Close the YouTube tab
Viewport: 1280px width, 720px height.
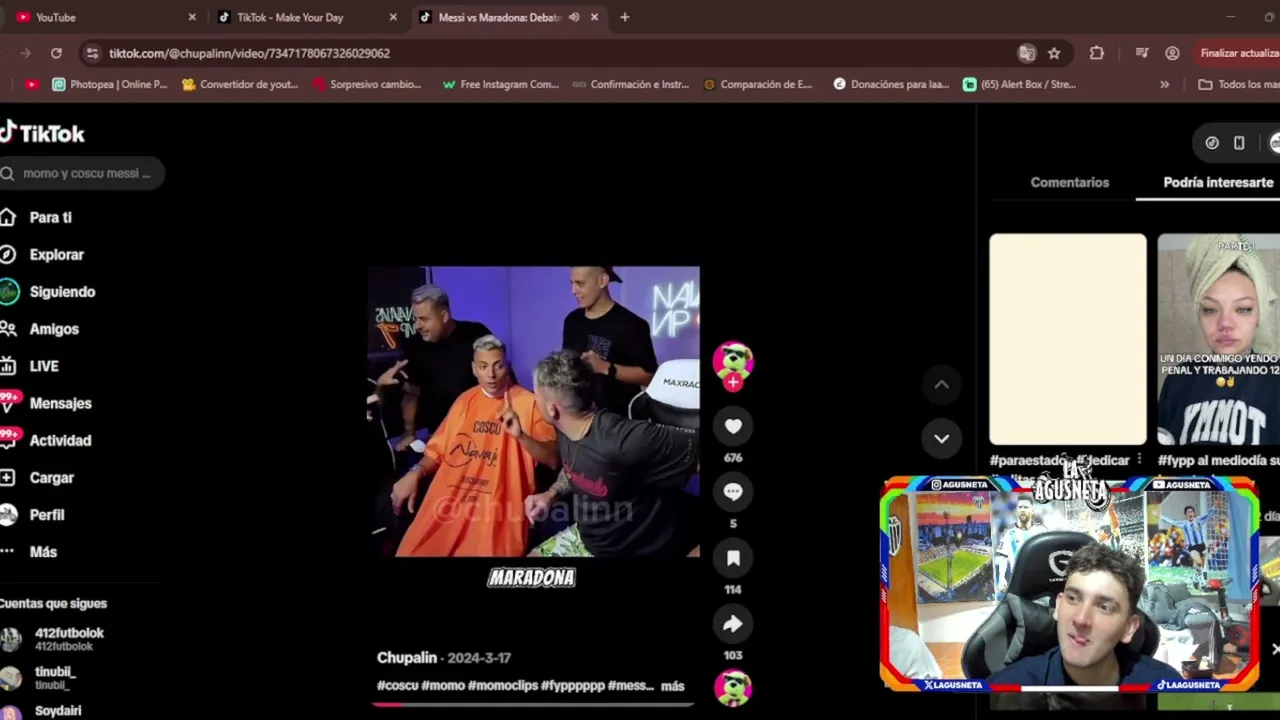[x=192, y=17]
